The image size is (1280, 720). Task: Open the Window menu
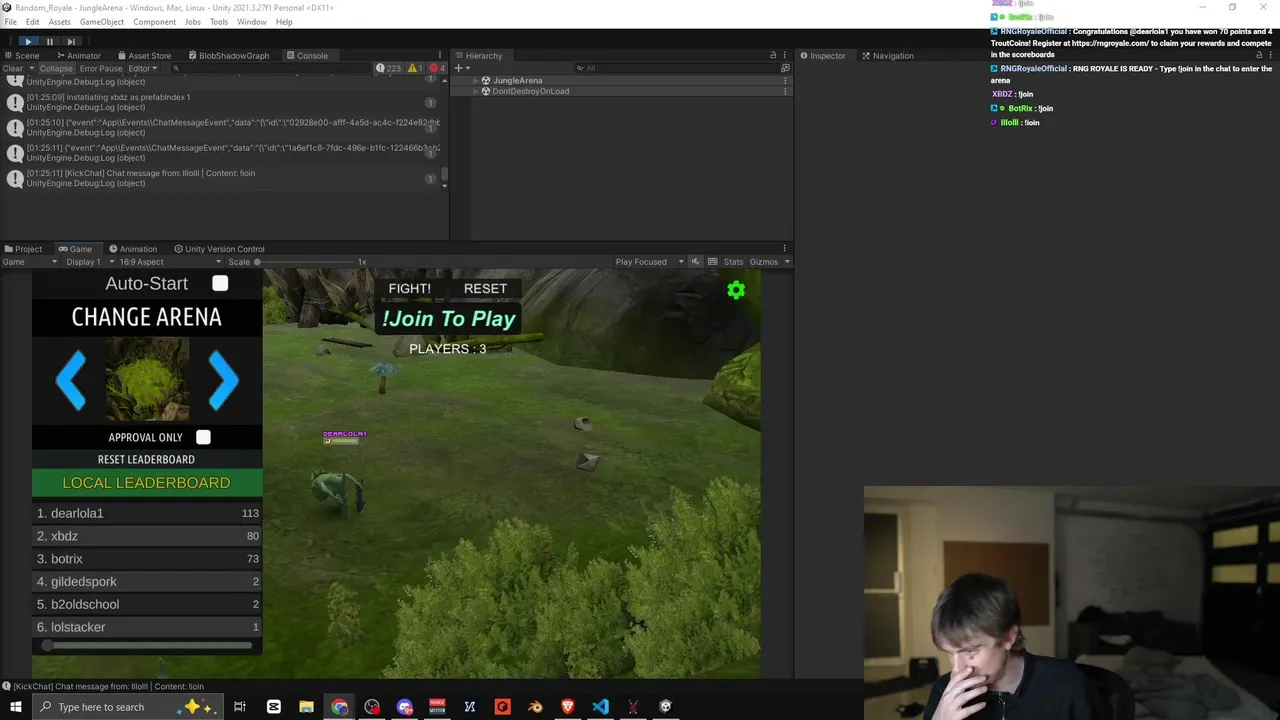click(252, 22)
